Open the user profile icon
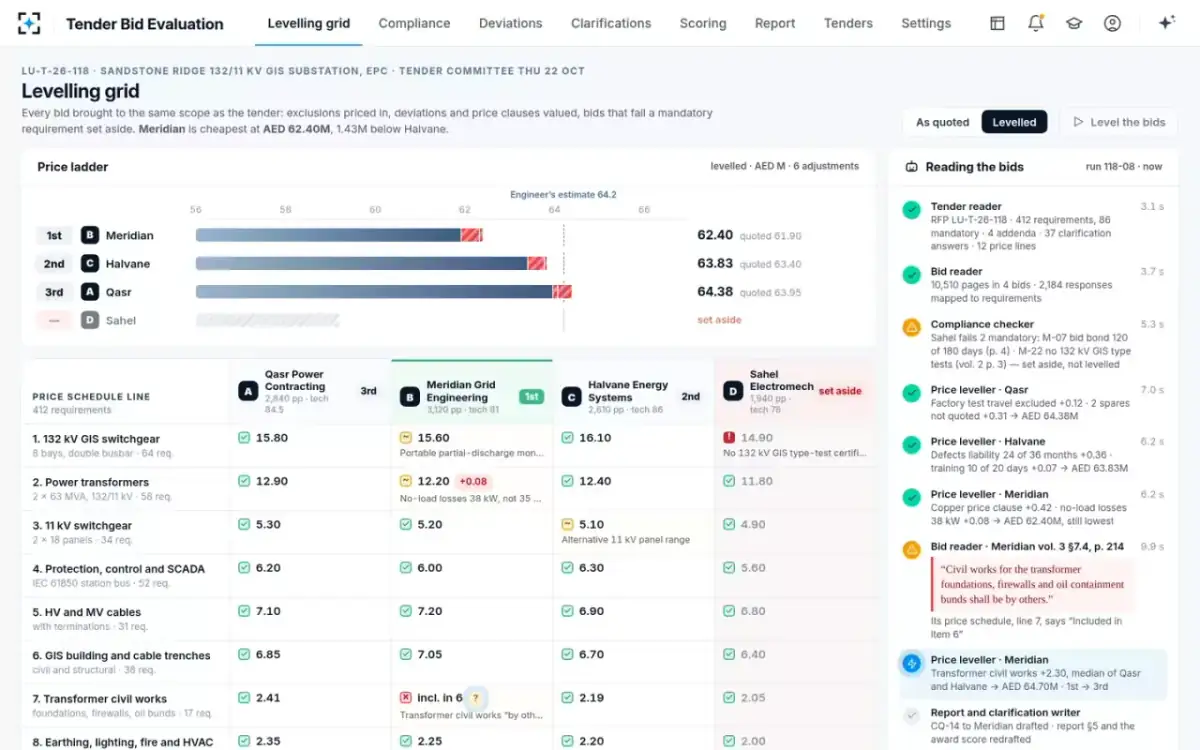 click(x=1112, y=23)
